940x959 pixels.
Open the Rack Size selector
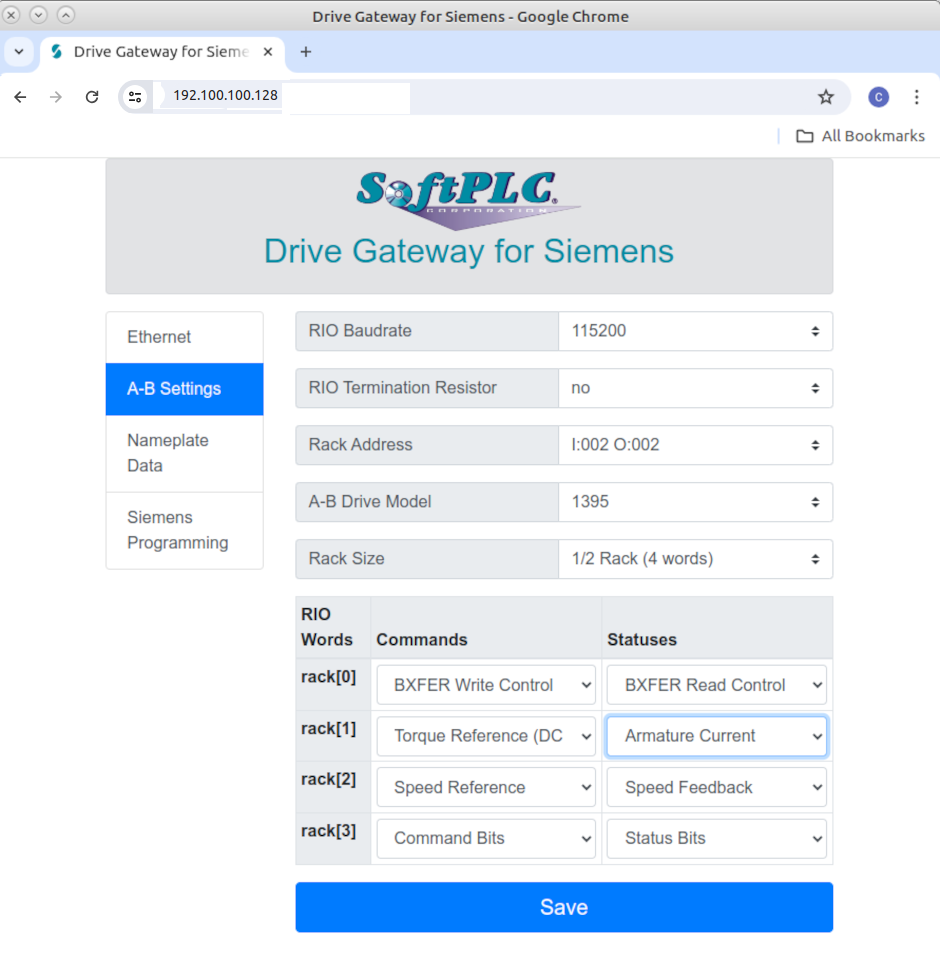[695, 559]
